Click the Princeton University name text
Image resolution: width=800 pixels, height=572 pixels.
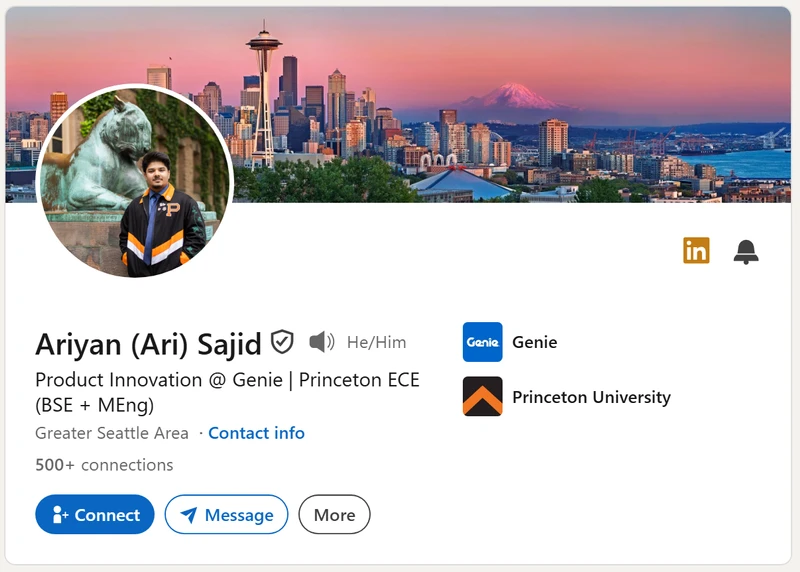coord(591,397)
